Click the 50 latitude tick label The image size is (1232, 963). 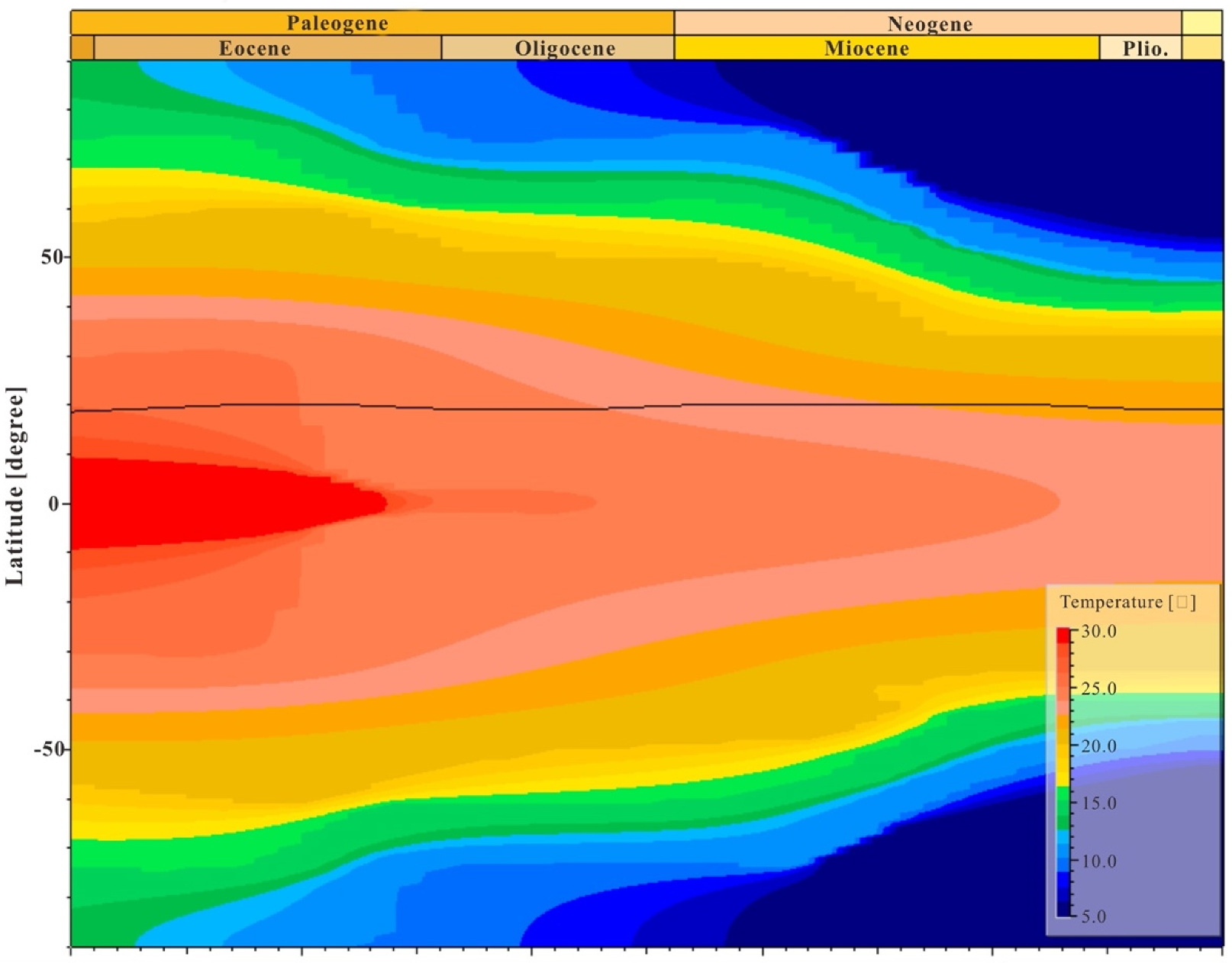pos(52,256)
